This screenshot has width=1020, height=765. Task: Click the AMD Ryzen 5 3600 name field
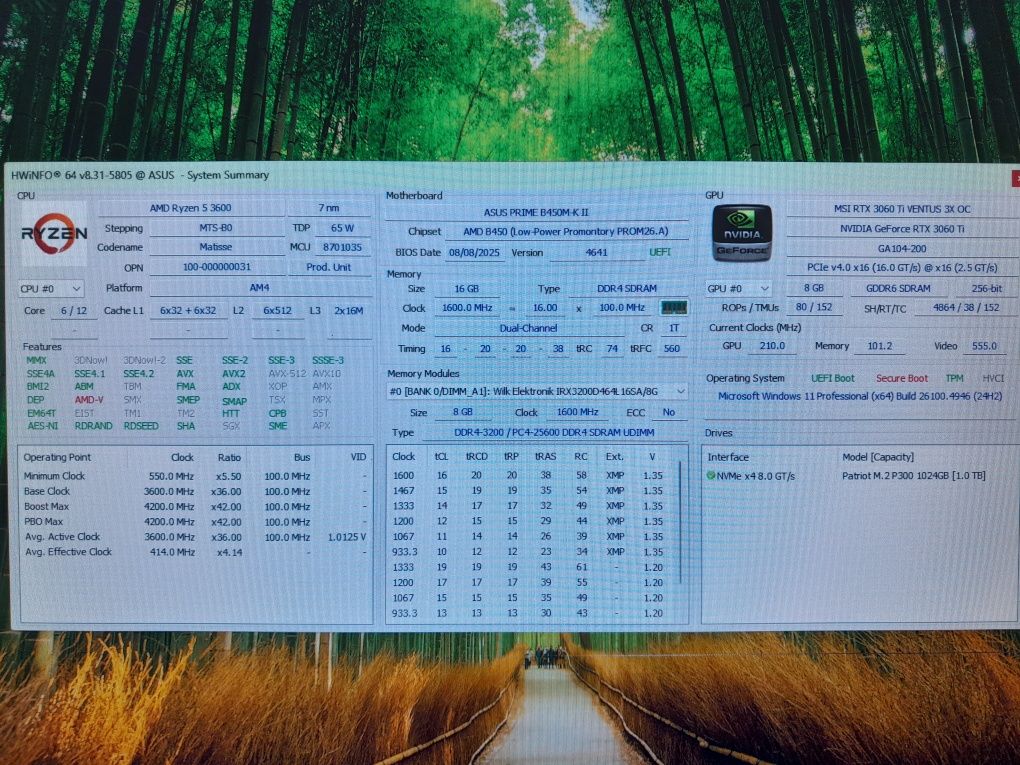click(191, 208)
